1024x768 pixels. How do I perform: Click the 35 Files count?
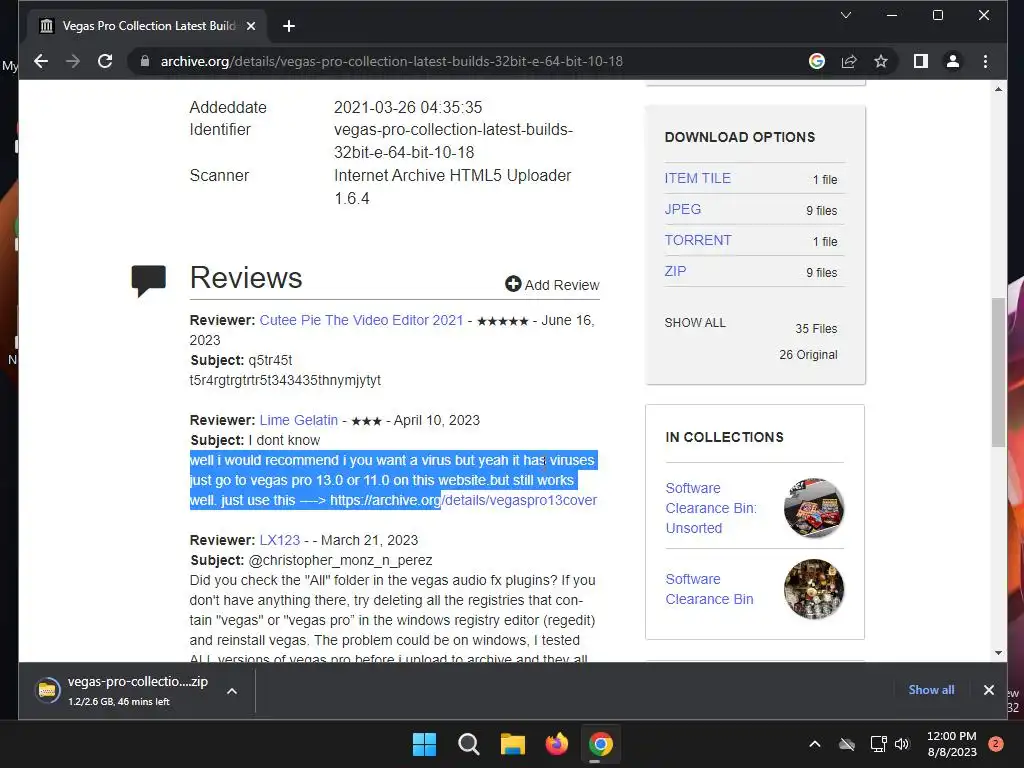tap(816, 328)
